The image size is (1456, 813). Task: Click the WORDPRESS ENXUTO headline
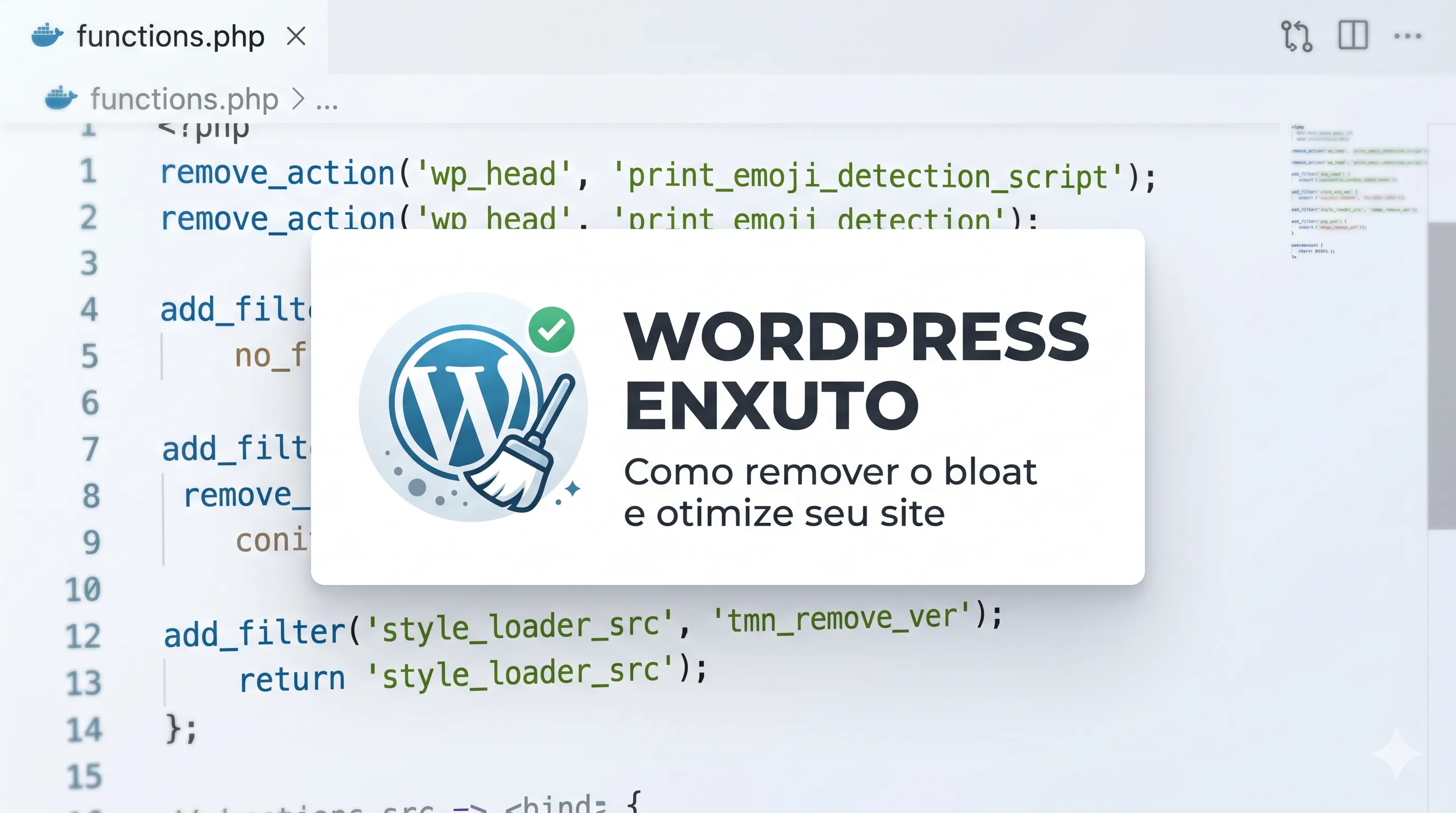point(857,371)
